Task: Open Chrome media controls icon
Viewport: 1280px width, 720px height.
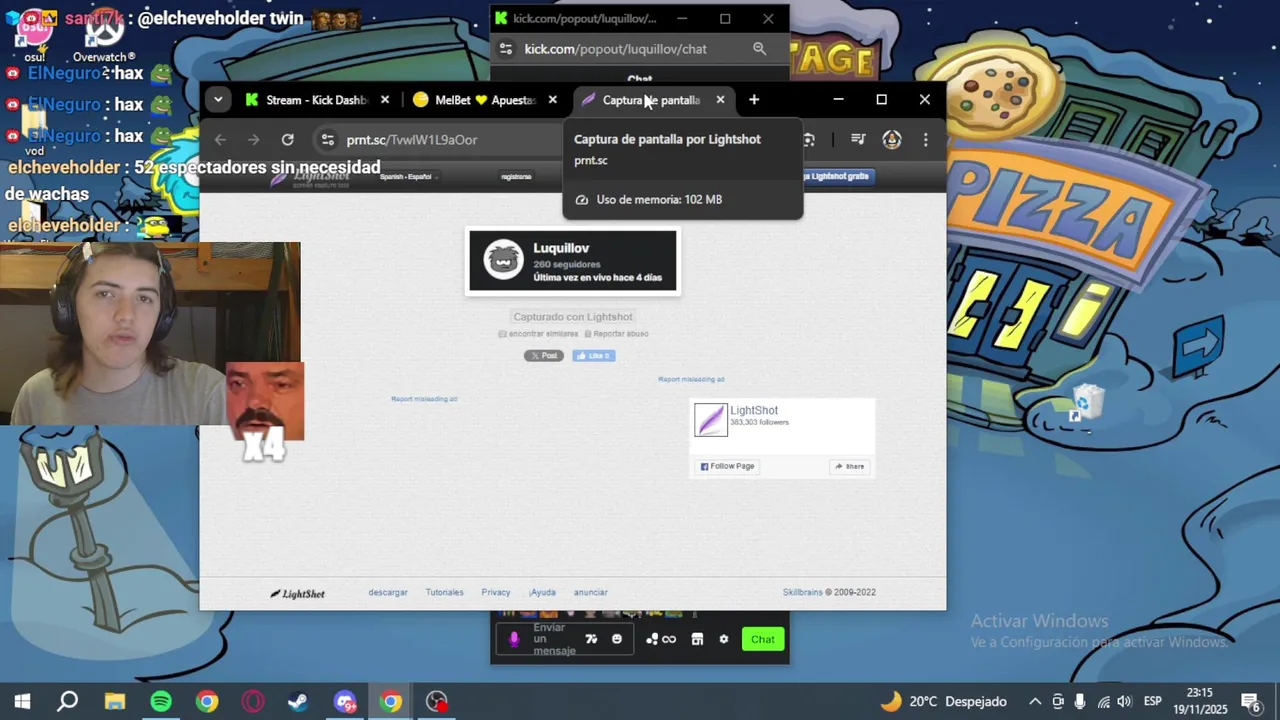Action: coord(858,140)
